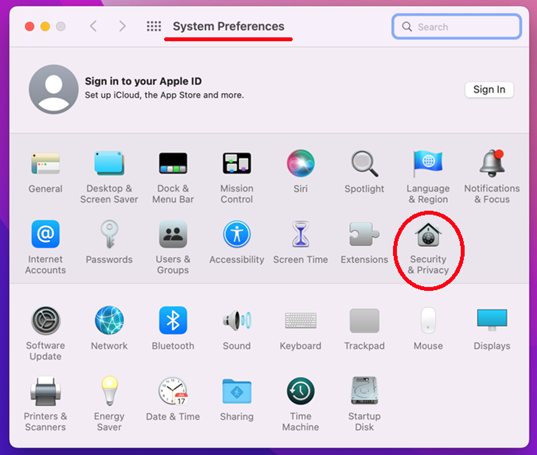Click the Apple ID profile avatar

(54, 89)
